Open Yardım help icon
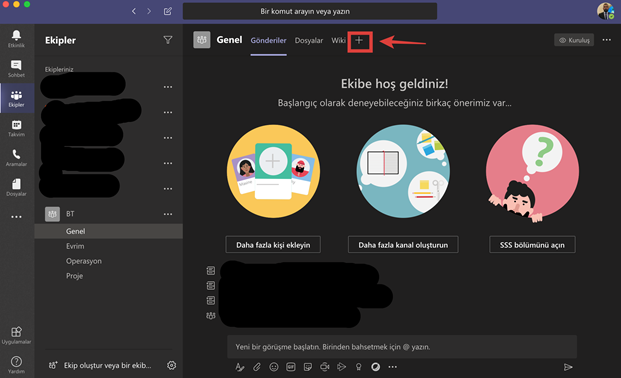 [16, 365]
